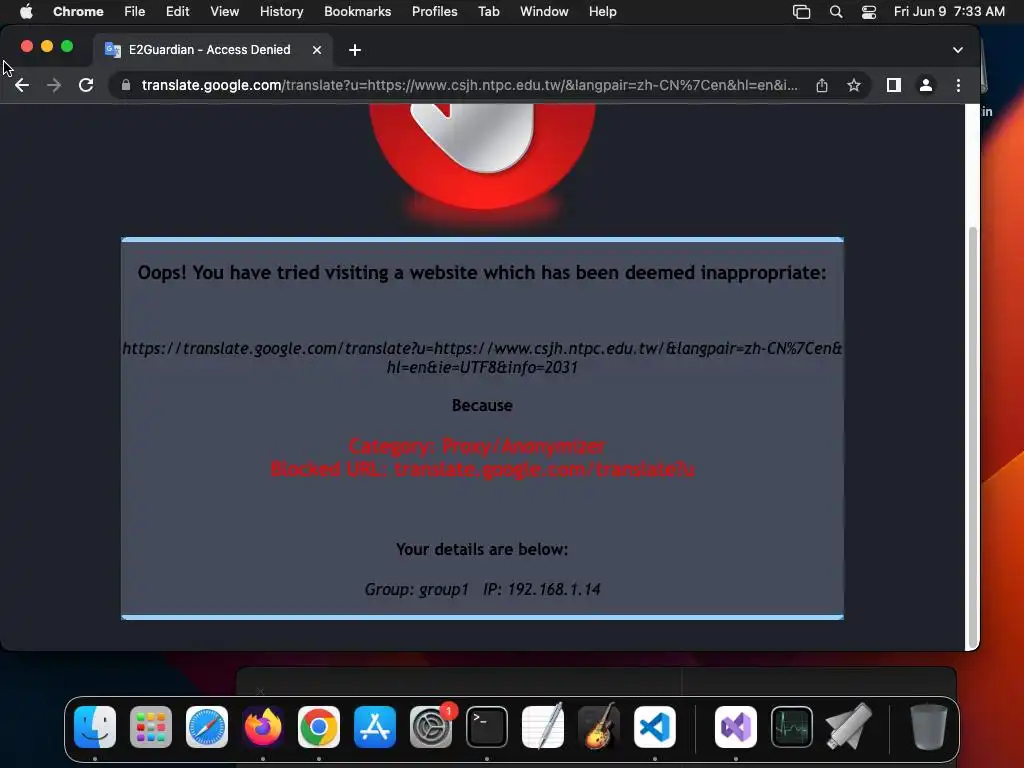Launch GarageBand from the Dock
Viewport: 1024px width, 768px height.
599,727
